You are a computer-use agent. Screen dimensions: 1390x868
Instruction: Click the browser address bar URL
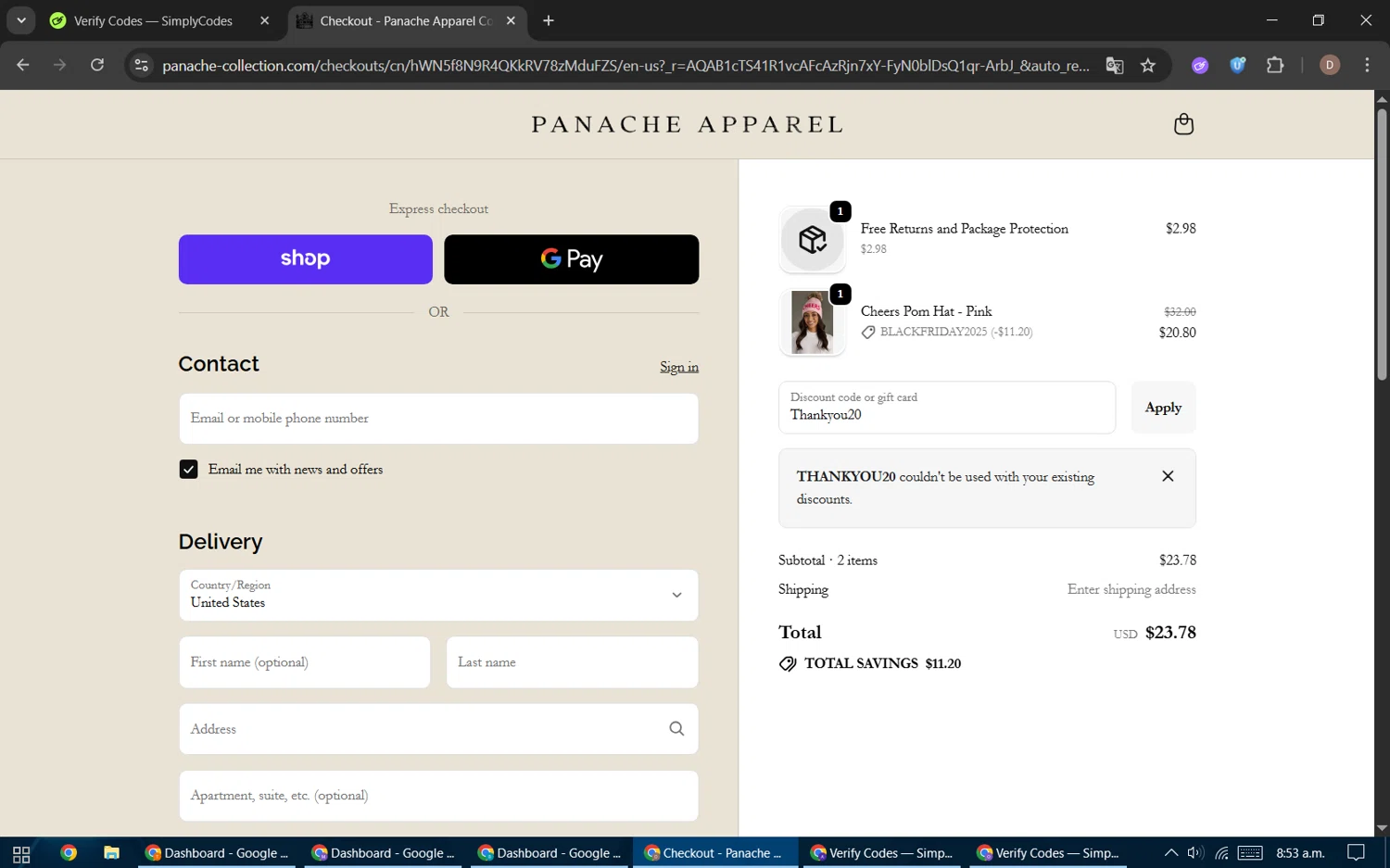point(625,65)
